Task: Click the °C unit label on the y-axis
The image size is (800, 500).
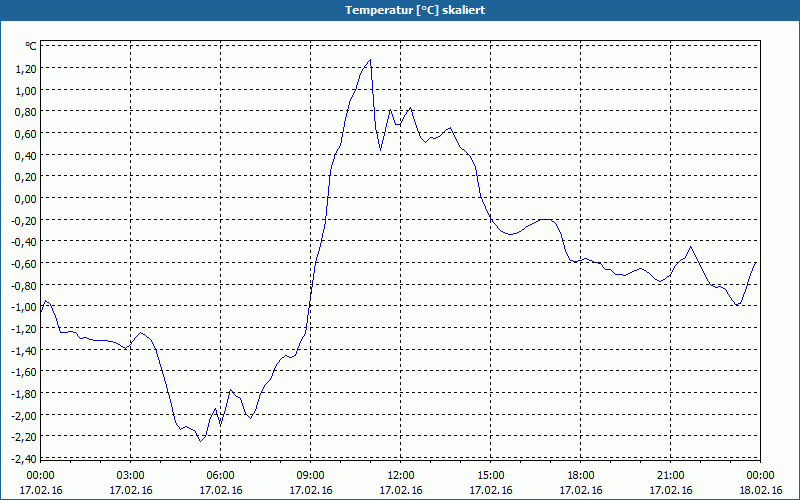Action: coord(31,46)
